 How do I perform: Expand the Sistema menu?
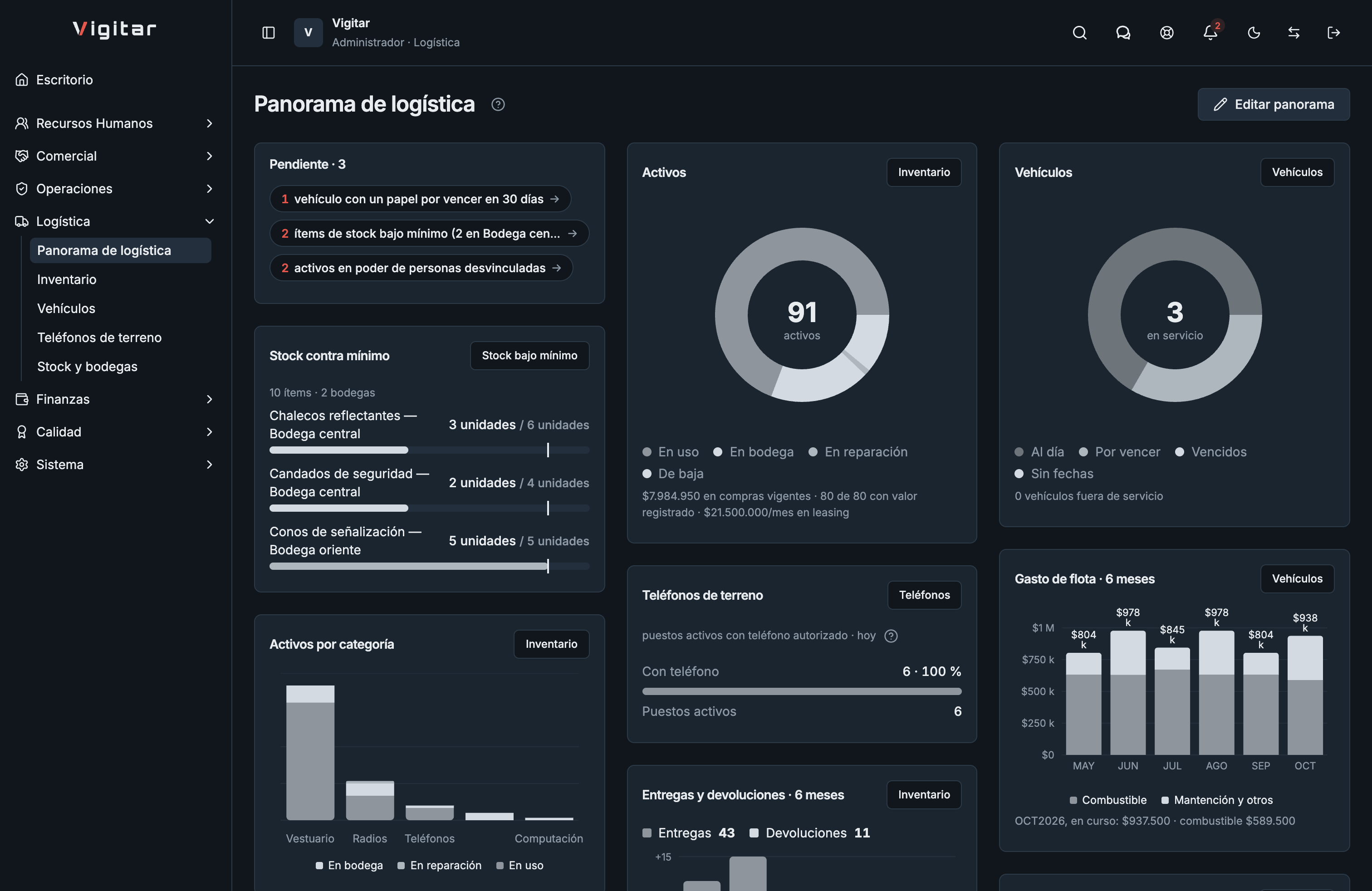coord(115,465)
